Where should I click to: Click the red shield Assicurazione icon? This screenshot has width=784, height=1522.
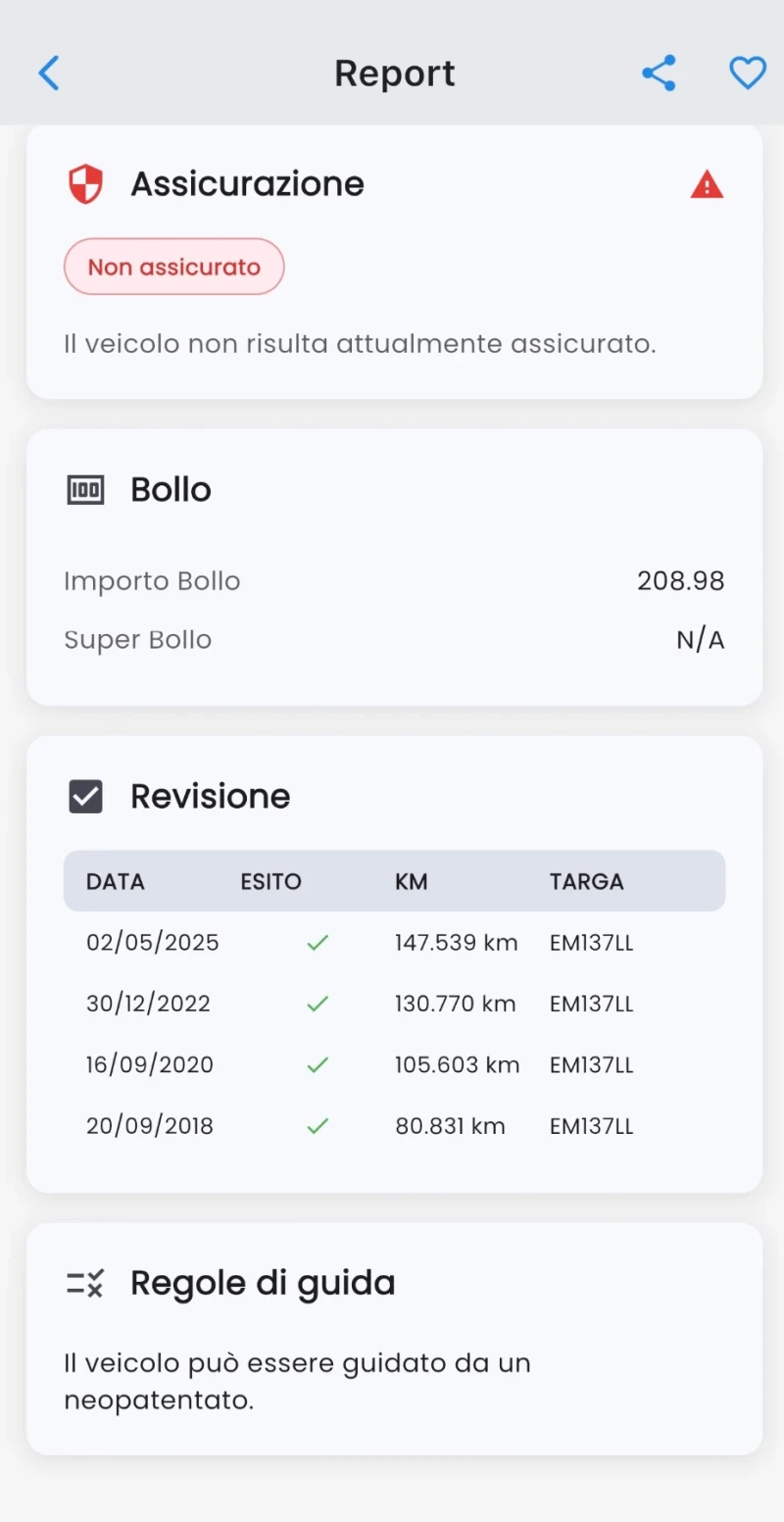pyautogui.click(x=85, y=184)
